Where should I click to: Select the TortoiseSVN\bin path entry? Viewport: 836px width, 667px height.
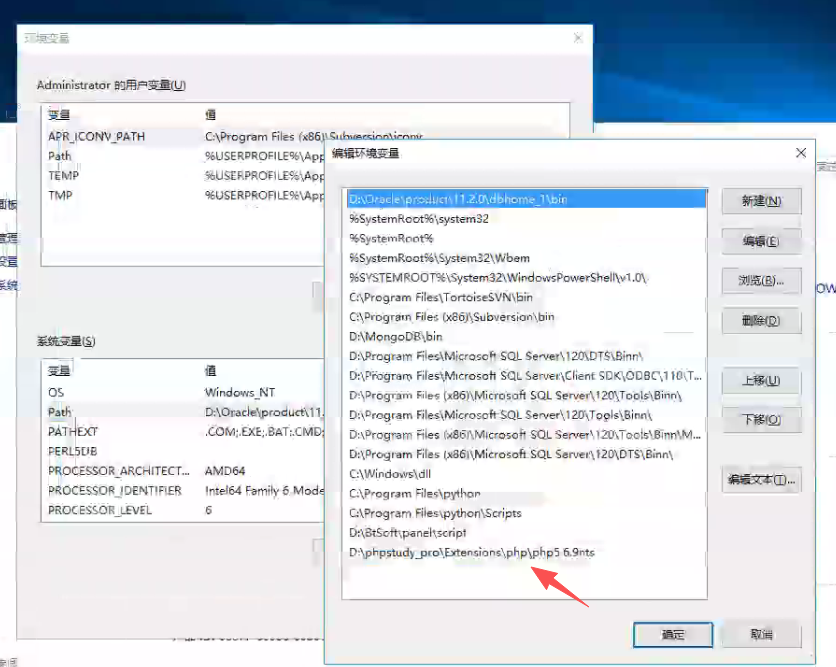[441, 297]
